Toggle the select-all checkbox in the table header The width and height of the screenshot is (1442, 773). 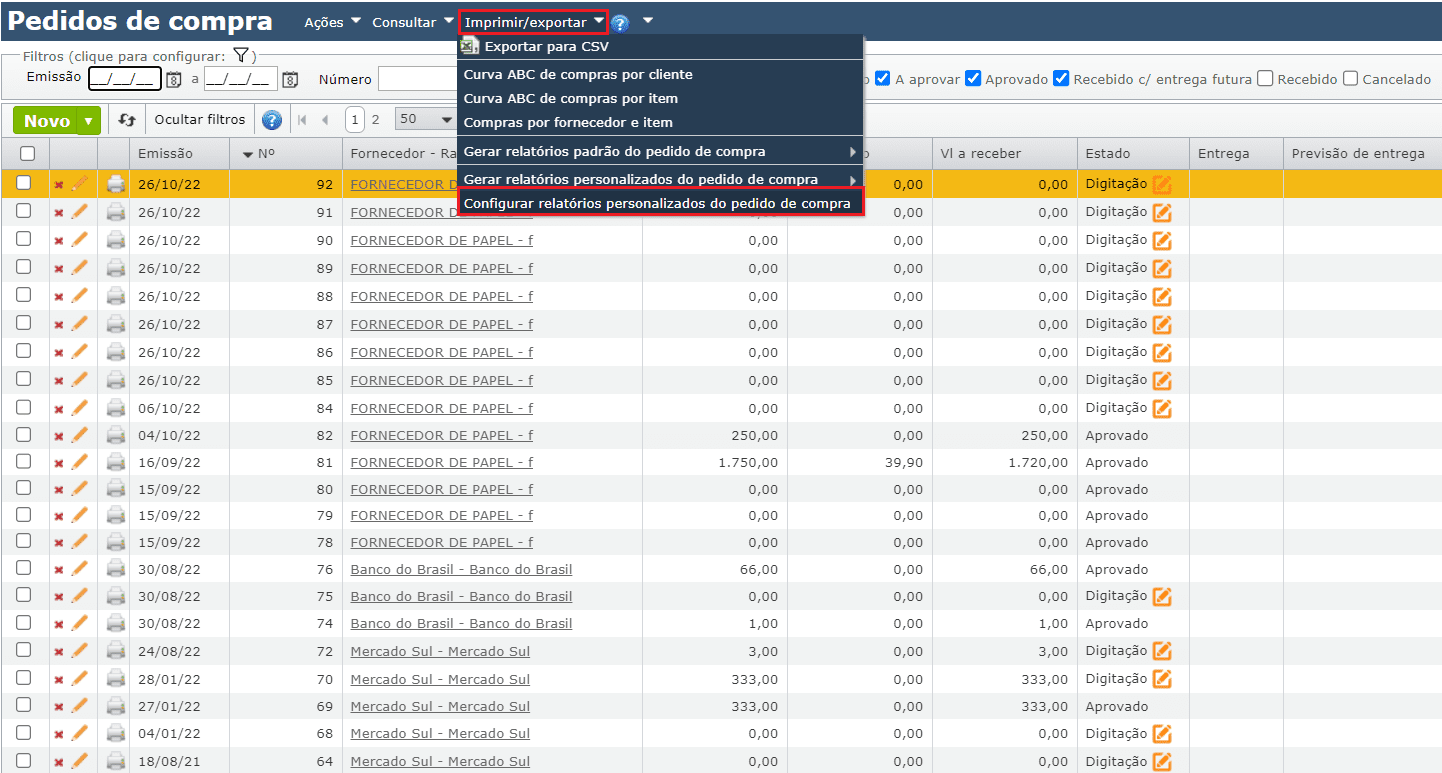[27, 153]
